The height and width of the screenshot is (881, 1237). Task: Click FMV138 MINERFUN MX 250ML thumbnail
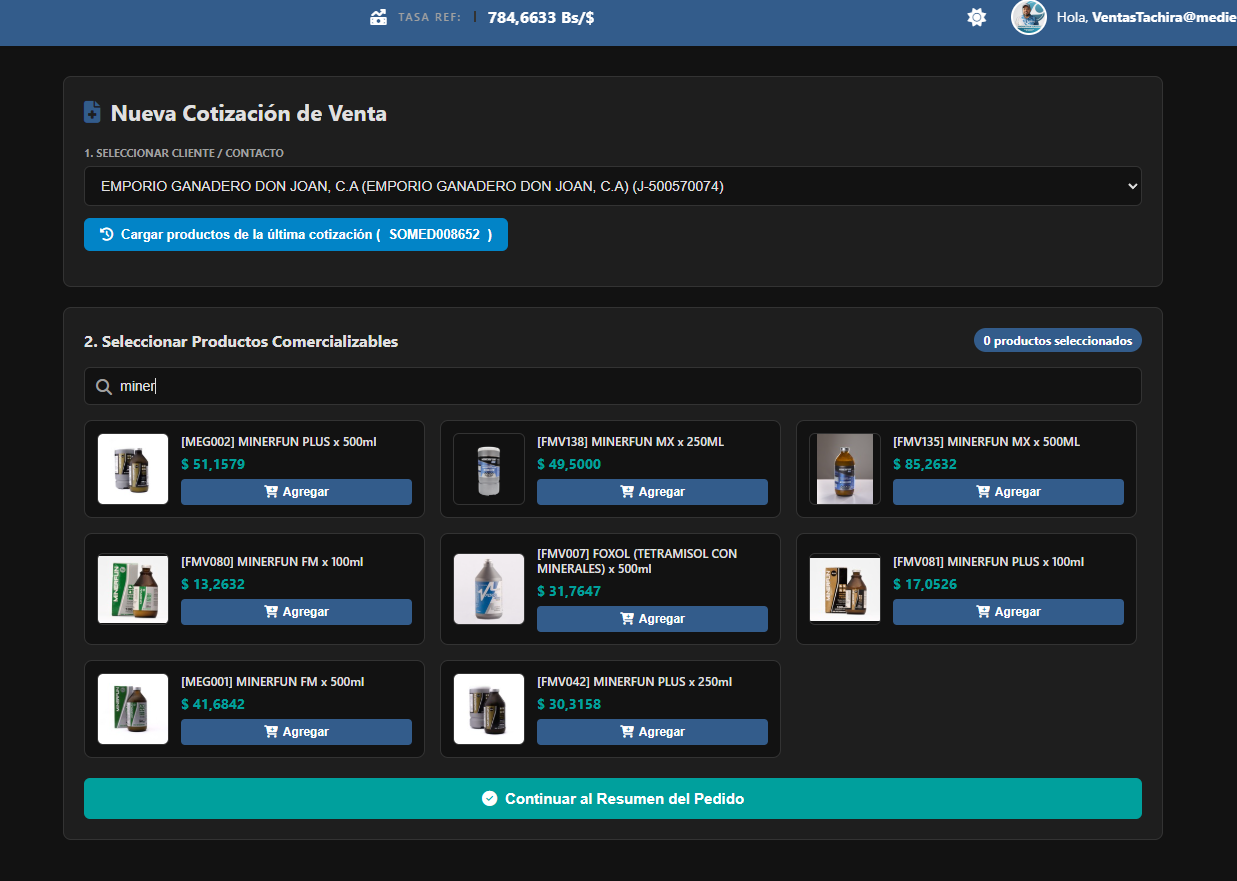tap(489, 469)
